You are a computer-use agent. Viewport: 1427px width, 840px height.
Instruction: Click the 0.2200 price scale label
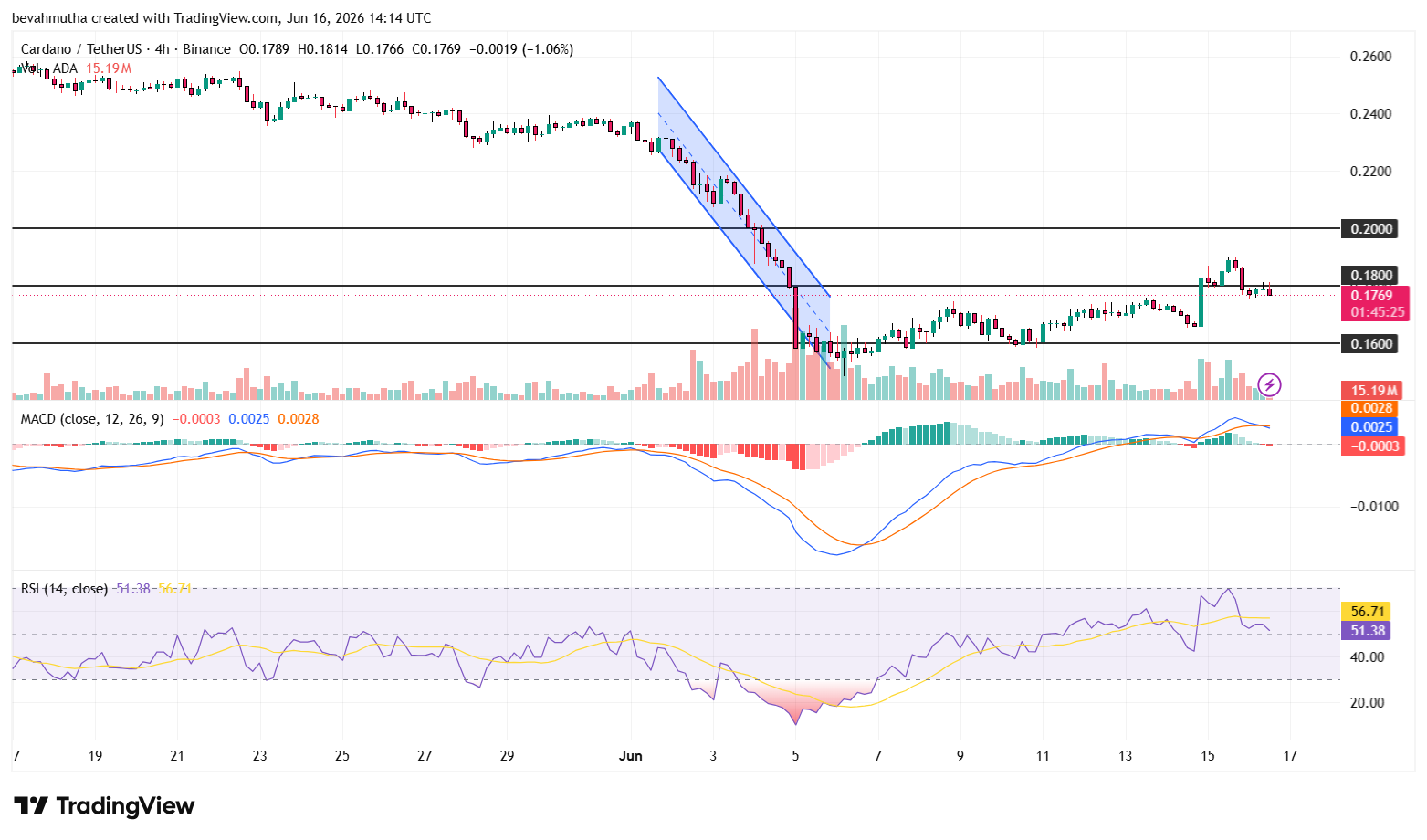(1371, 172)
